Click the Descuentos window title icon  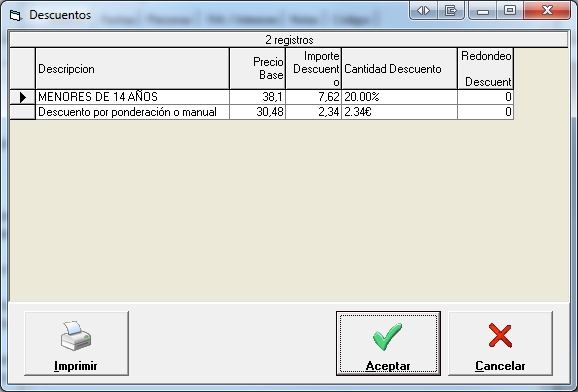point(15,15)
